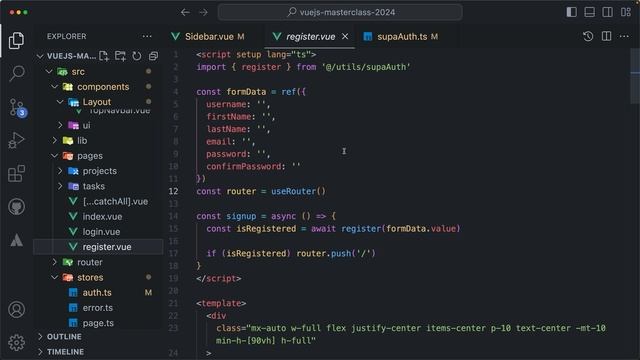
Task: Open Source Control view with 3 badge
Action: pyautogui.click(x=17, y=108)
